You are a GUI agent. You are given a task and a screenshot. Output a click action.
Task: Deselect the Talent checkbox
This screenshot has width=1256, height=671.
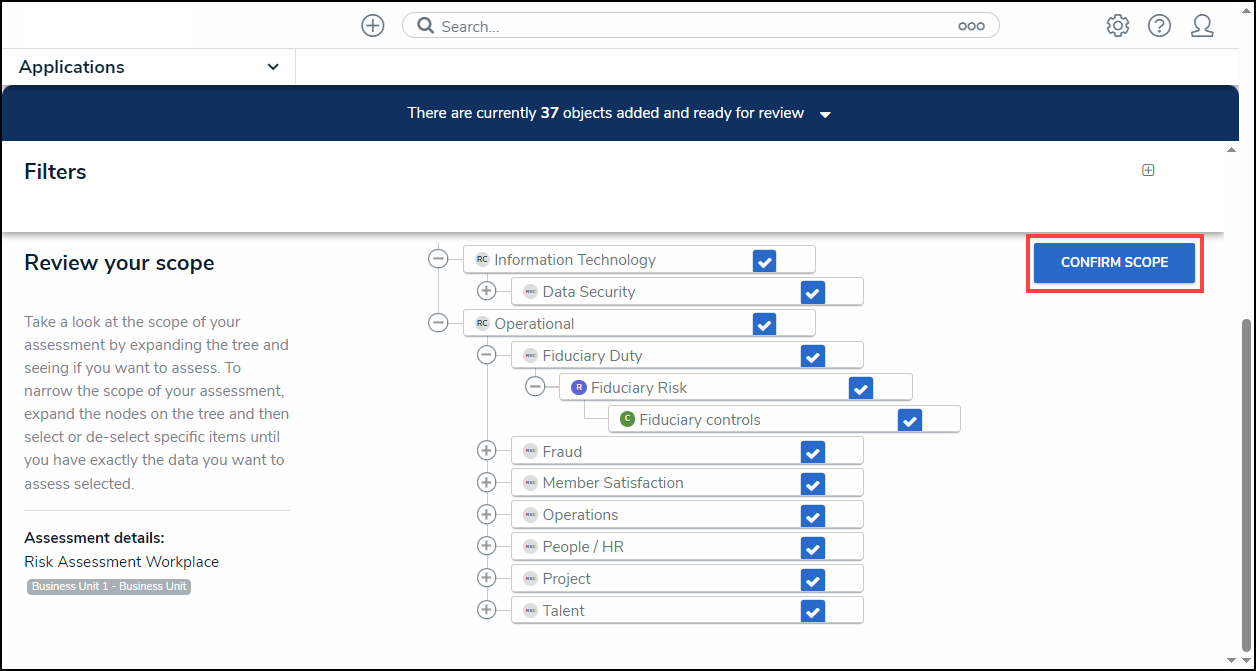click(812, 611)
